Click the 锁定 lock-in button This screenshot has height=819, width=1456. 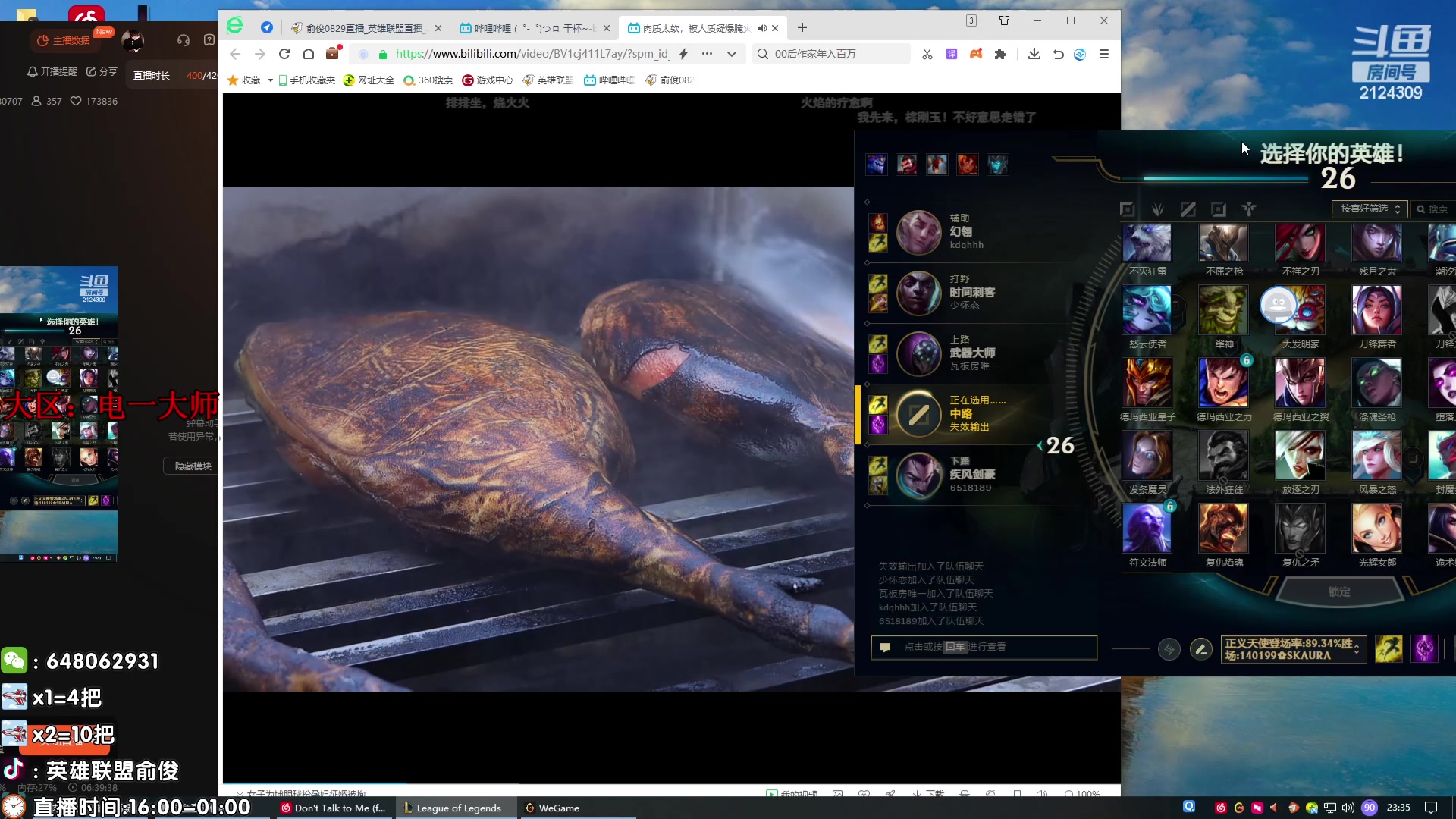pyautogui.click(x=1338, y=591)
